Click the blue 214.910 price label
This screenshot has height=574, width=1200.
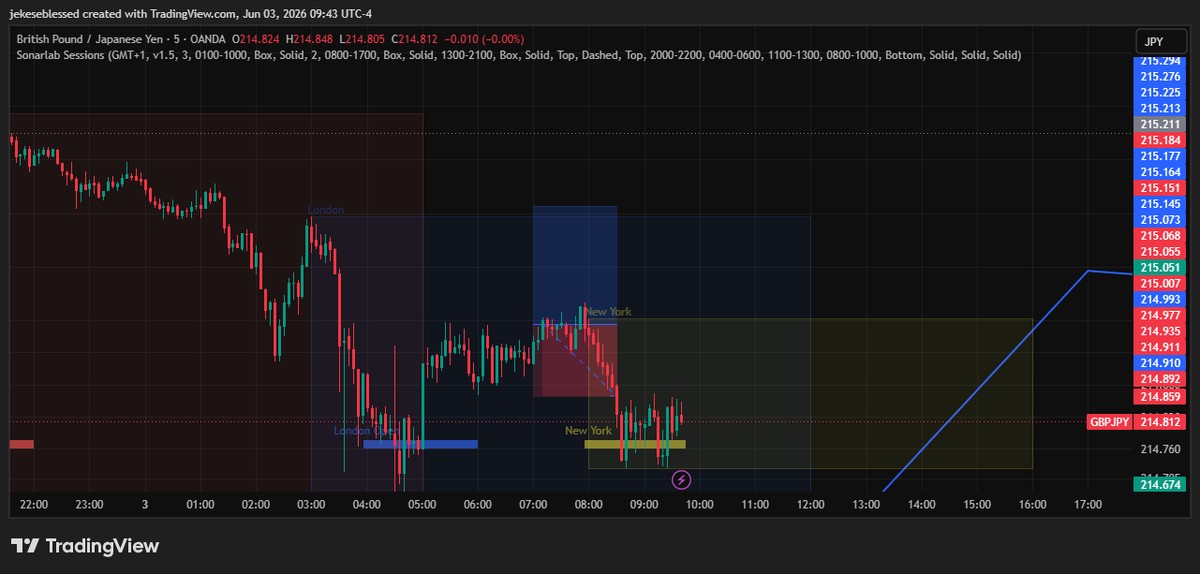coord(1160,363)
